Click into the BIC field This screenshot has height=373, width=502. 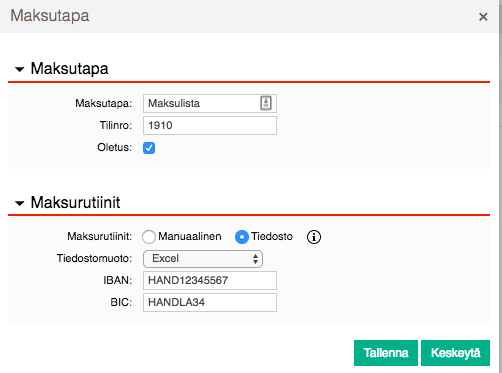click(210, 302)
